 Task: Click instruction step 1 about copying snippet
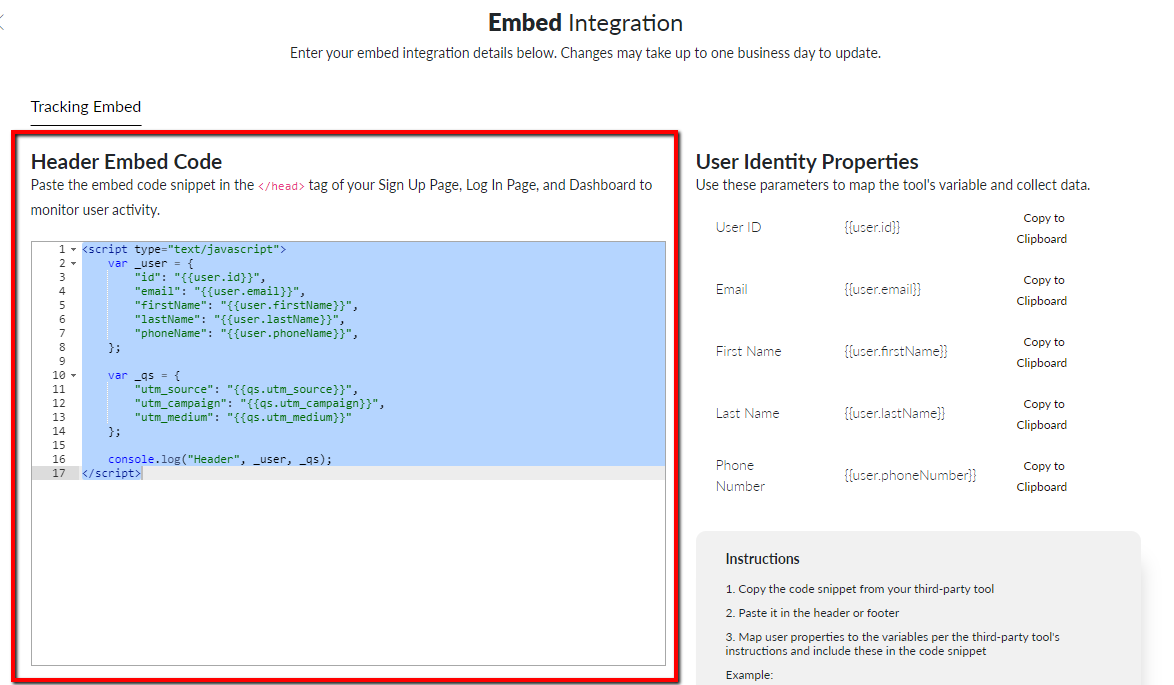tap(860, 589)
